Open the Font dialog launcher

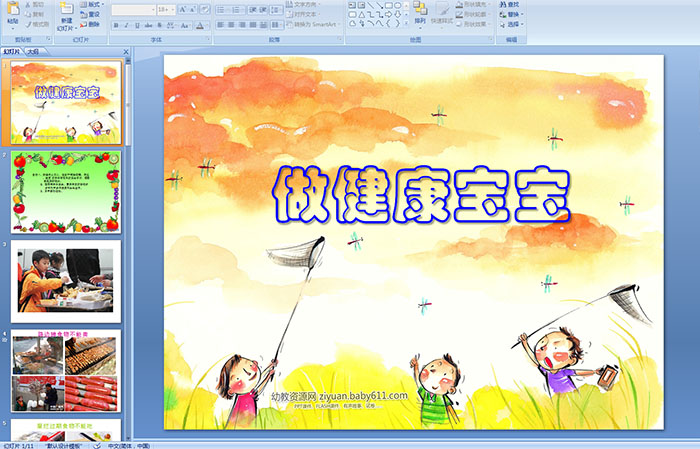tap(208, 39)
